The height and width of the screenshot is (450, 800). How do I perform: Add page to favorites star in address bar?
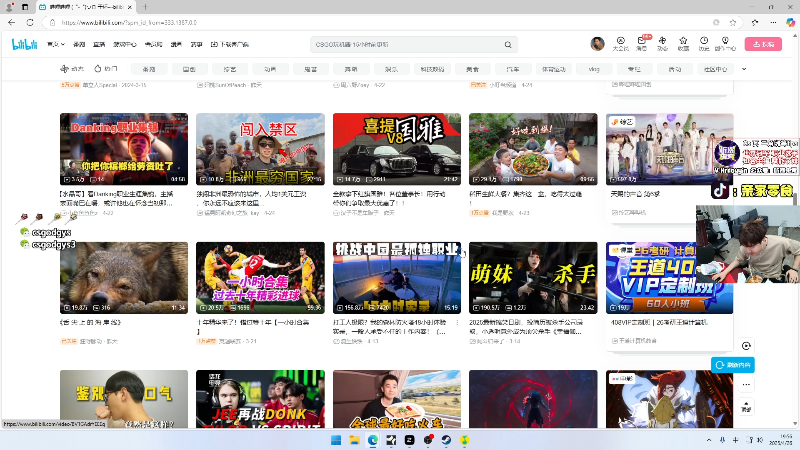pyautogui.click(x=733, y=22)
